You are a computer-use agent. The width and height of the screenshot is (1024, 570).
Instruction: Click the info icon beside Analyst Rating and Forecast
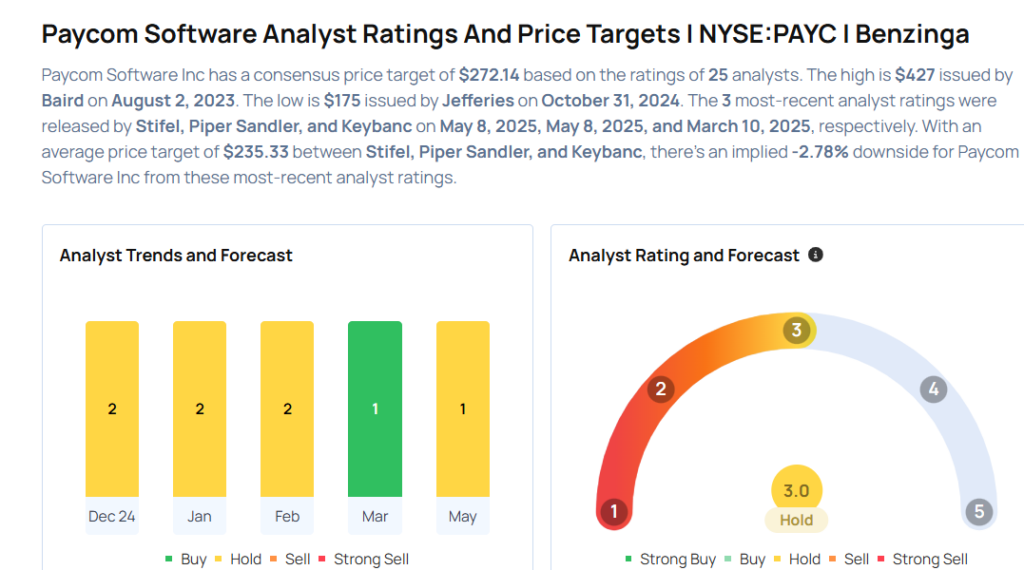click(x=816, y=255)
